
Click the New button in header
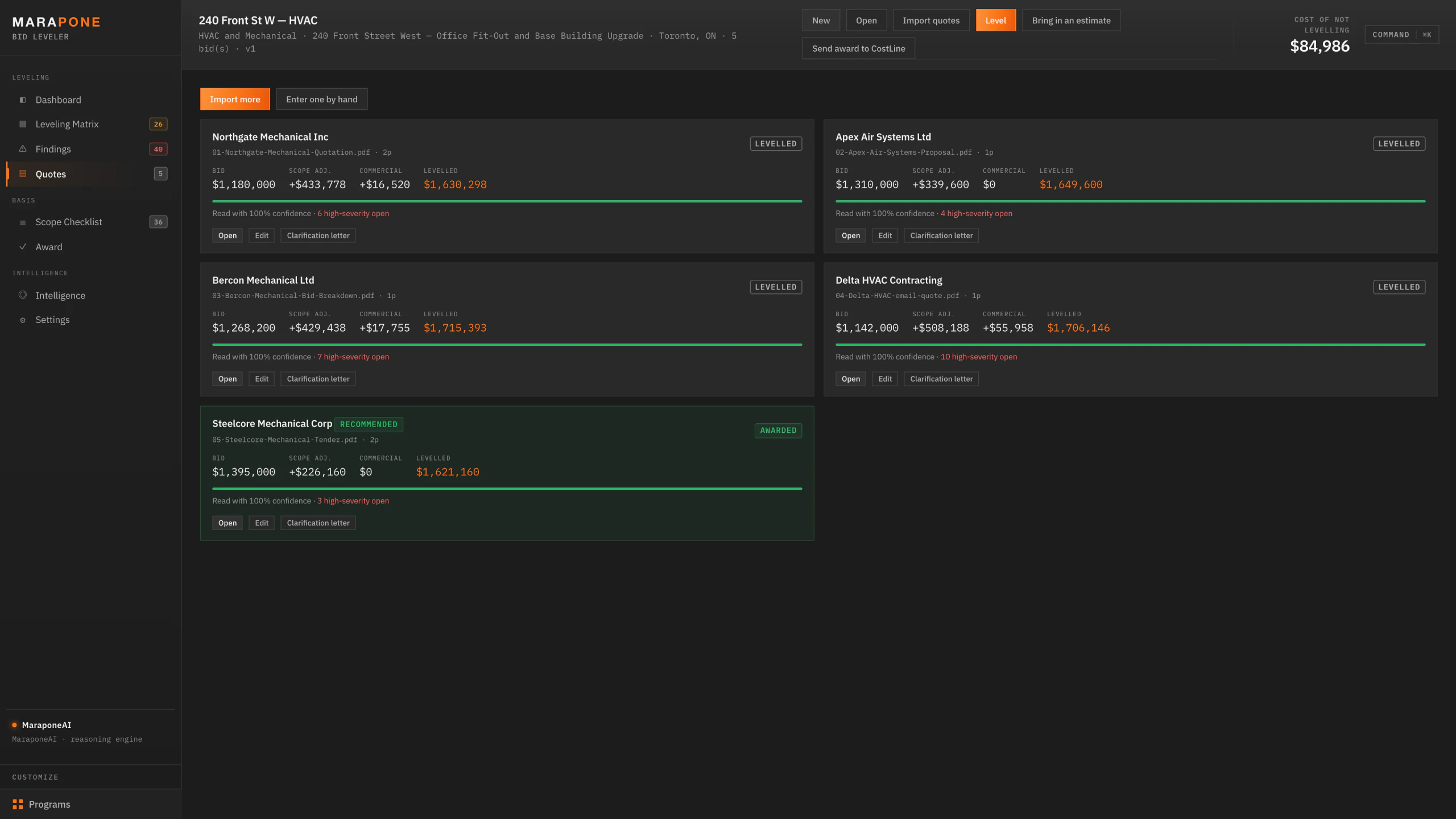(x=821, y=20)
